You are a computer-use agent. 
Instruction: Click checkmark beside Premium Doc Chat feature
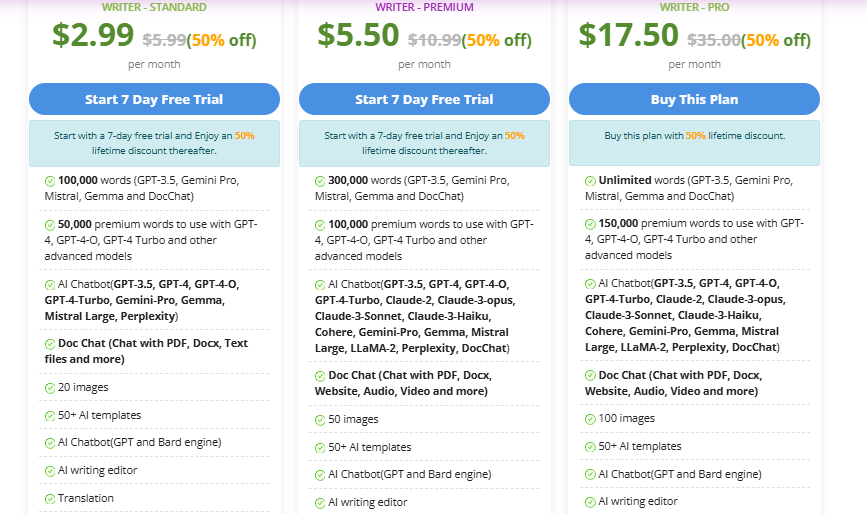coord(320,376)
